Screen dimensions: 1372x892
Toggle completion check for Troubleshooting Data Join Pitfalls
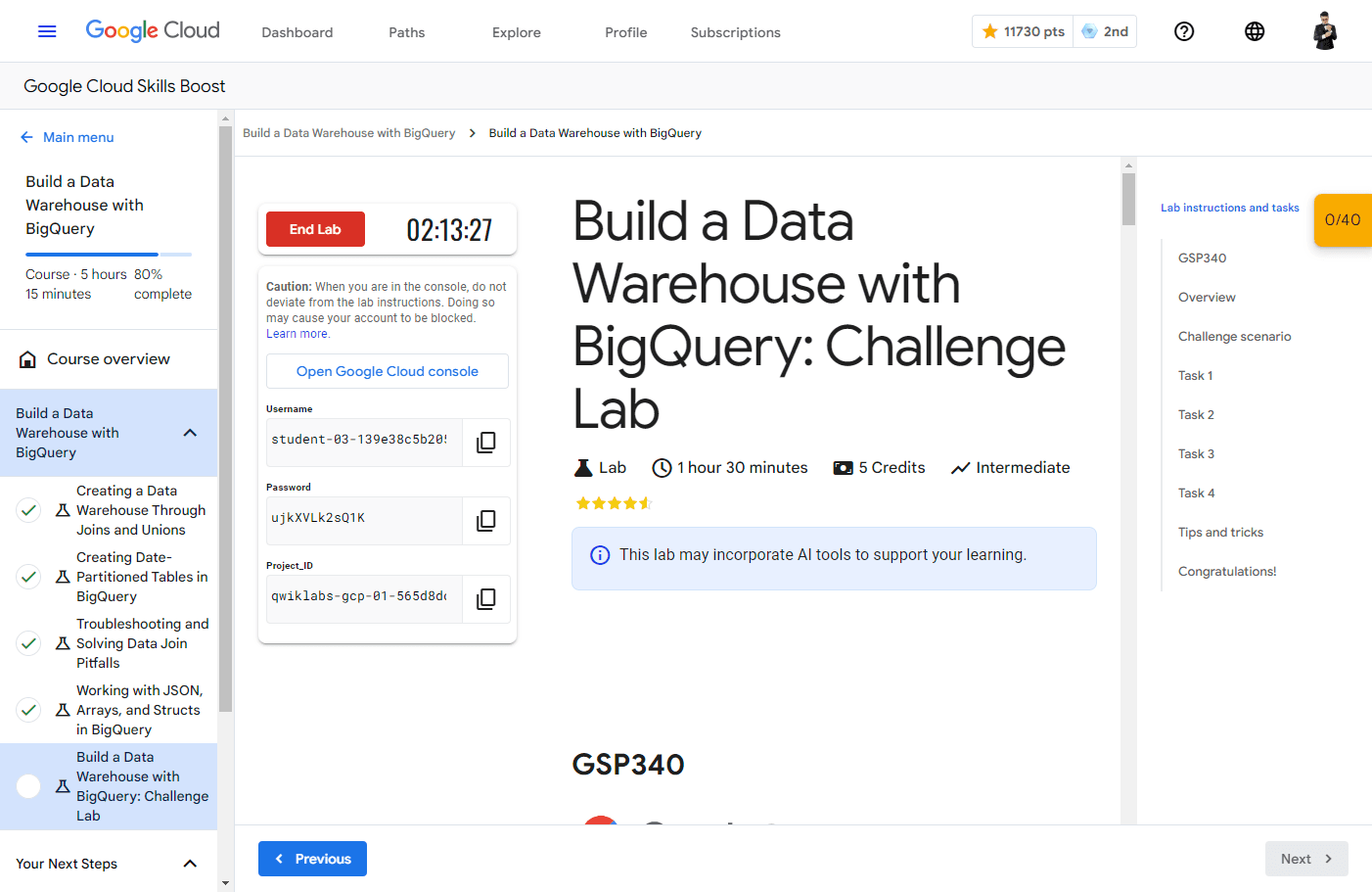(x=29, y=643)
